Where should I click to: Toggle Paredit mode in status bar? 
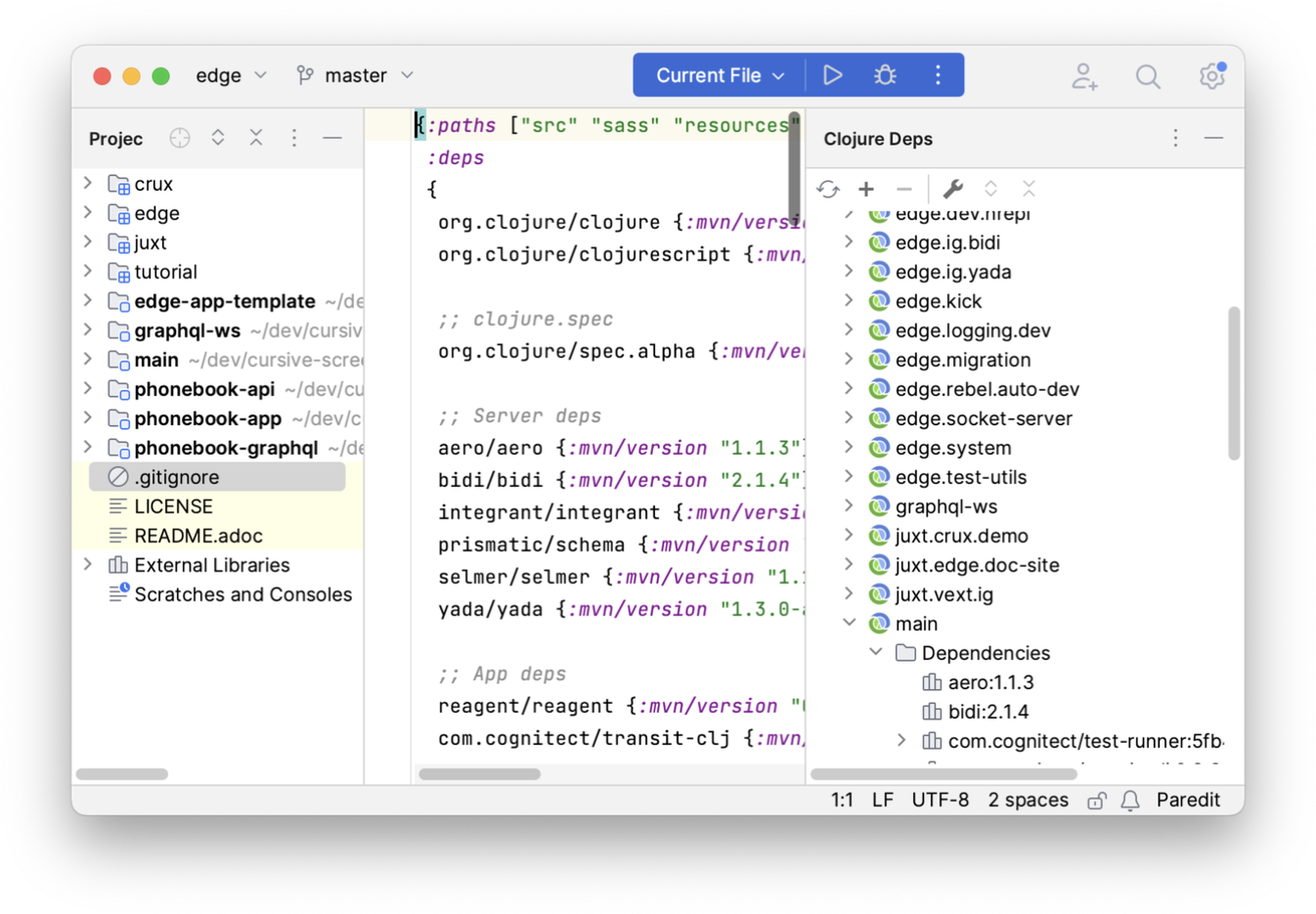tap(1188, 800)
